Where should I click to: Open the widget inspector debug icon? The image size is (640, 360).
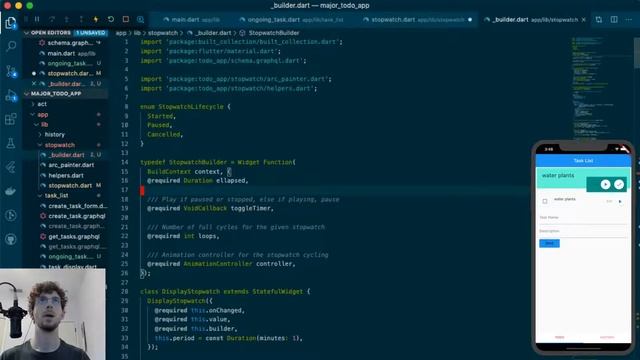click(x=140, y=19)
